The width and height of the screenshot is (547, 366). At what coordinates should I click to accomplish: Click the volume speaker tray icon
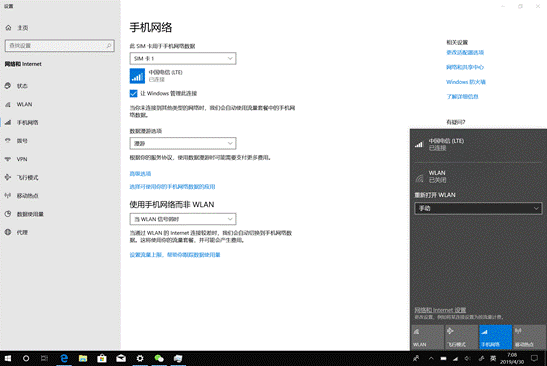pyautogui.click(x=467, y=358)
